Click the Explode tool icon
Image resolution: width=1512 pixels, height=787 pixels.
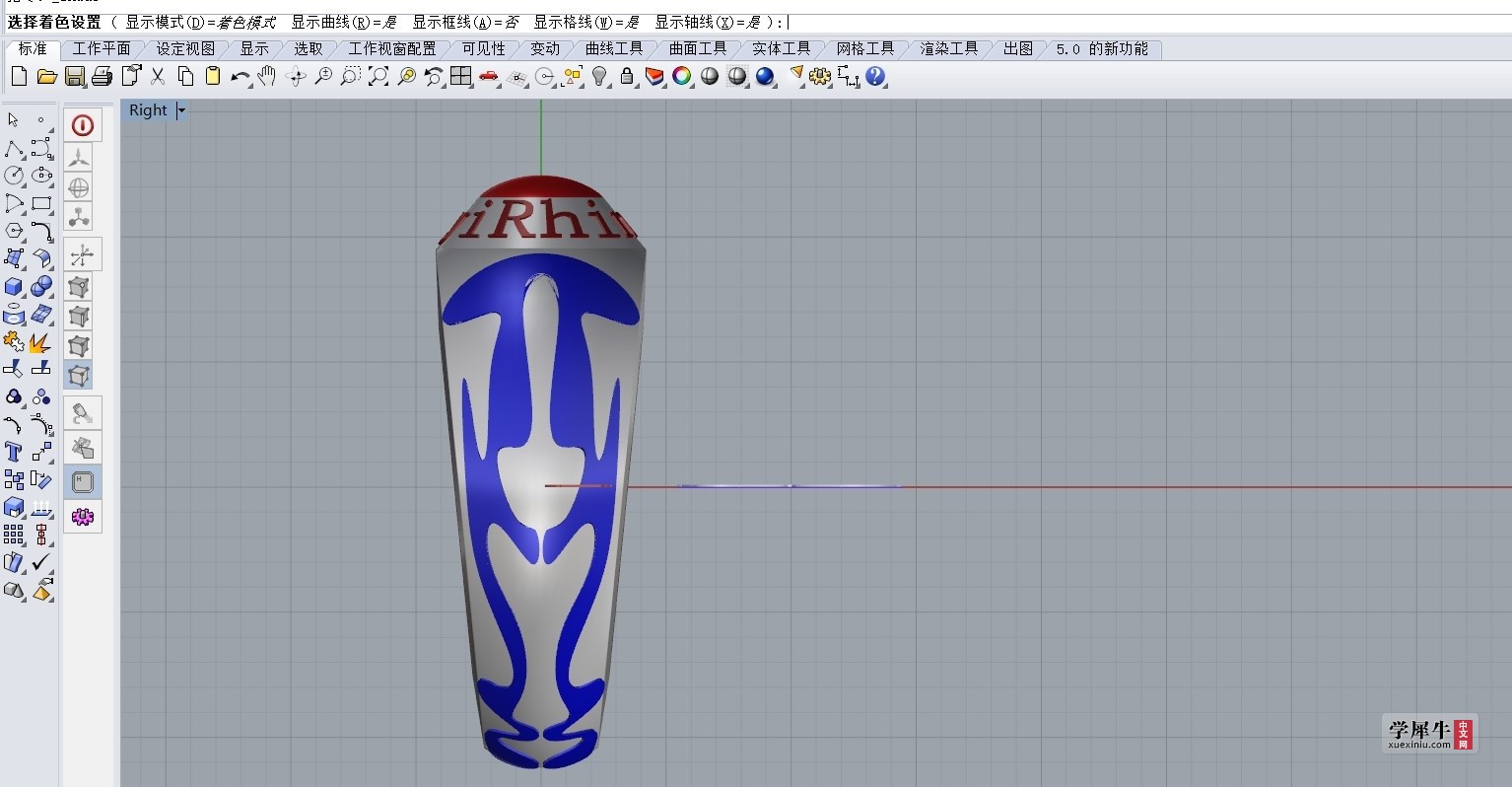pyautogui.click(x=40, y=341)
